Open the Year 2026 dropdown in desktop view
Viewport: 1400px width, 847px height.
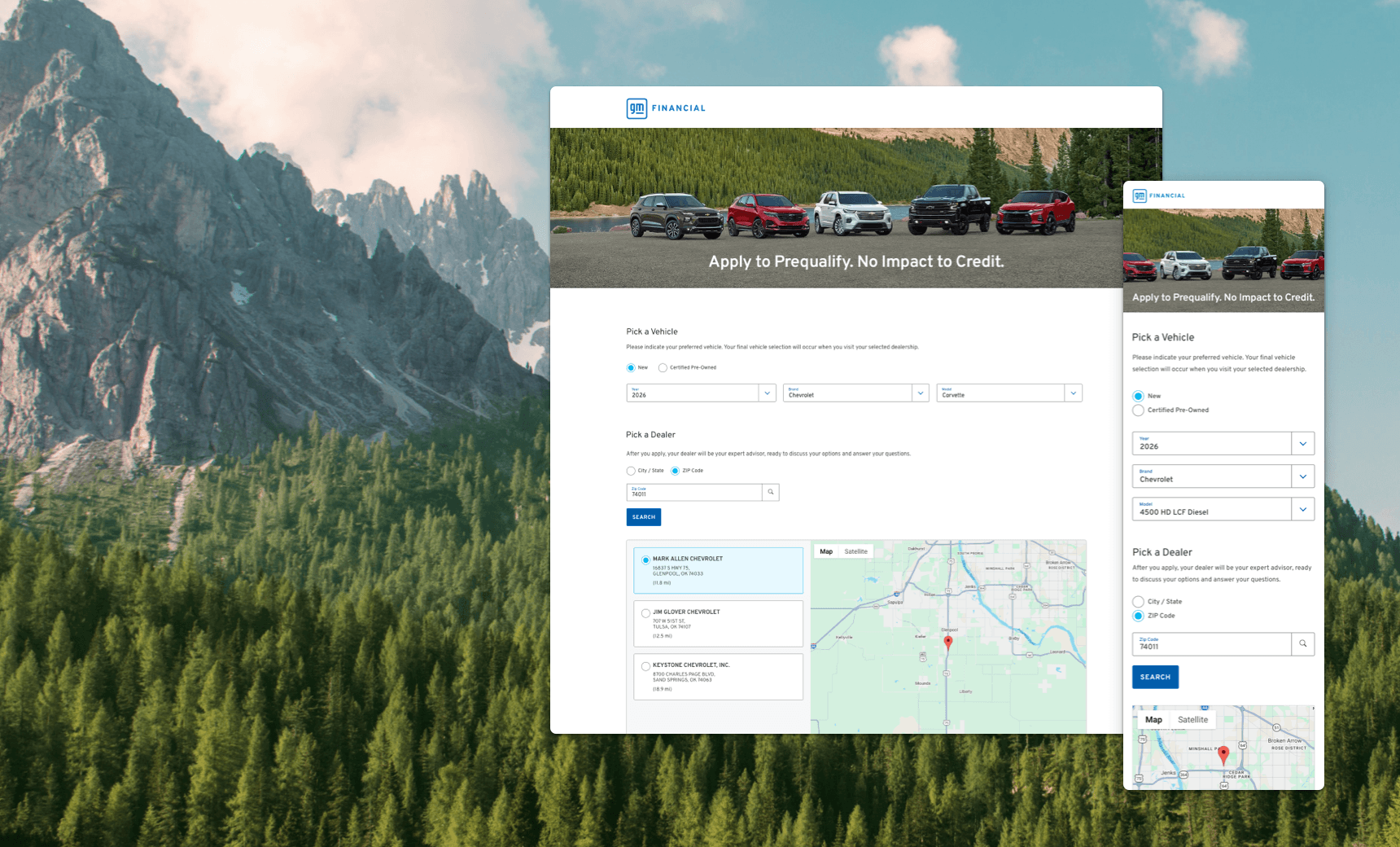click(701, 393)
